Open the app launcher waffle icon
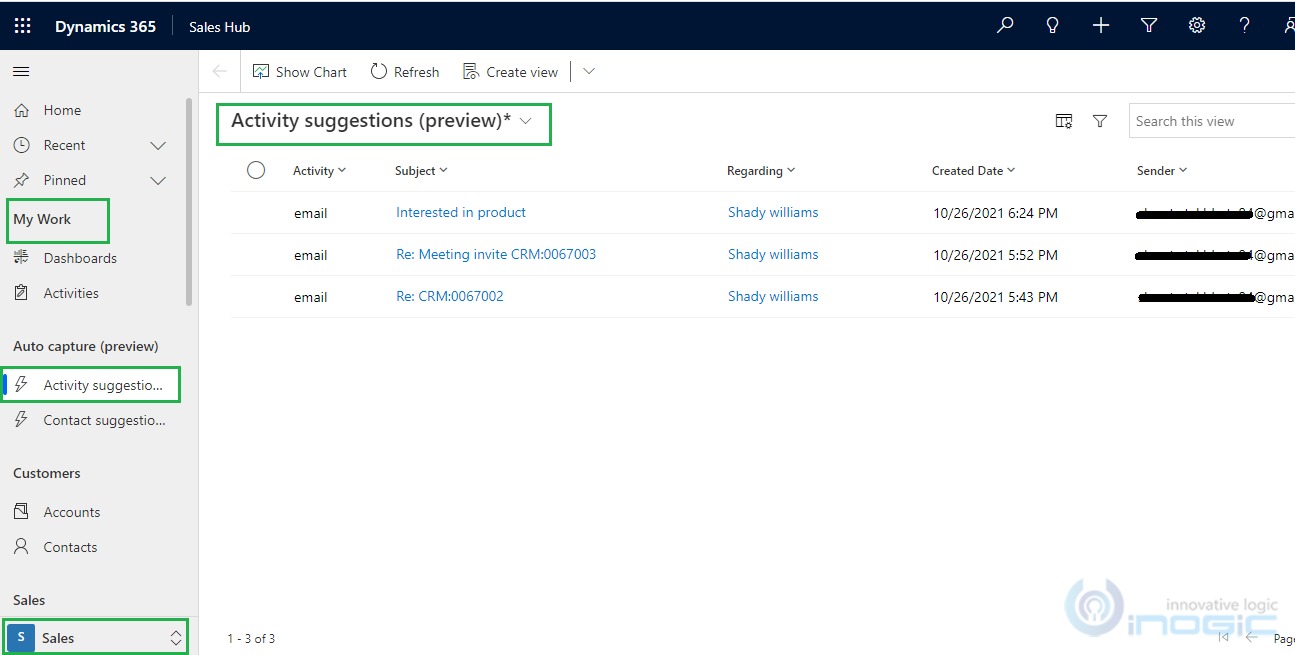 pyautogui.click(x=22, y=27)
